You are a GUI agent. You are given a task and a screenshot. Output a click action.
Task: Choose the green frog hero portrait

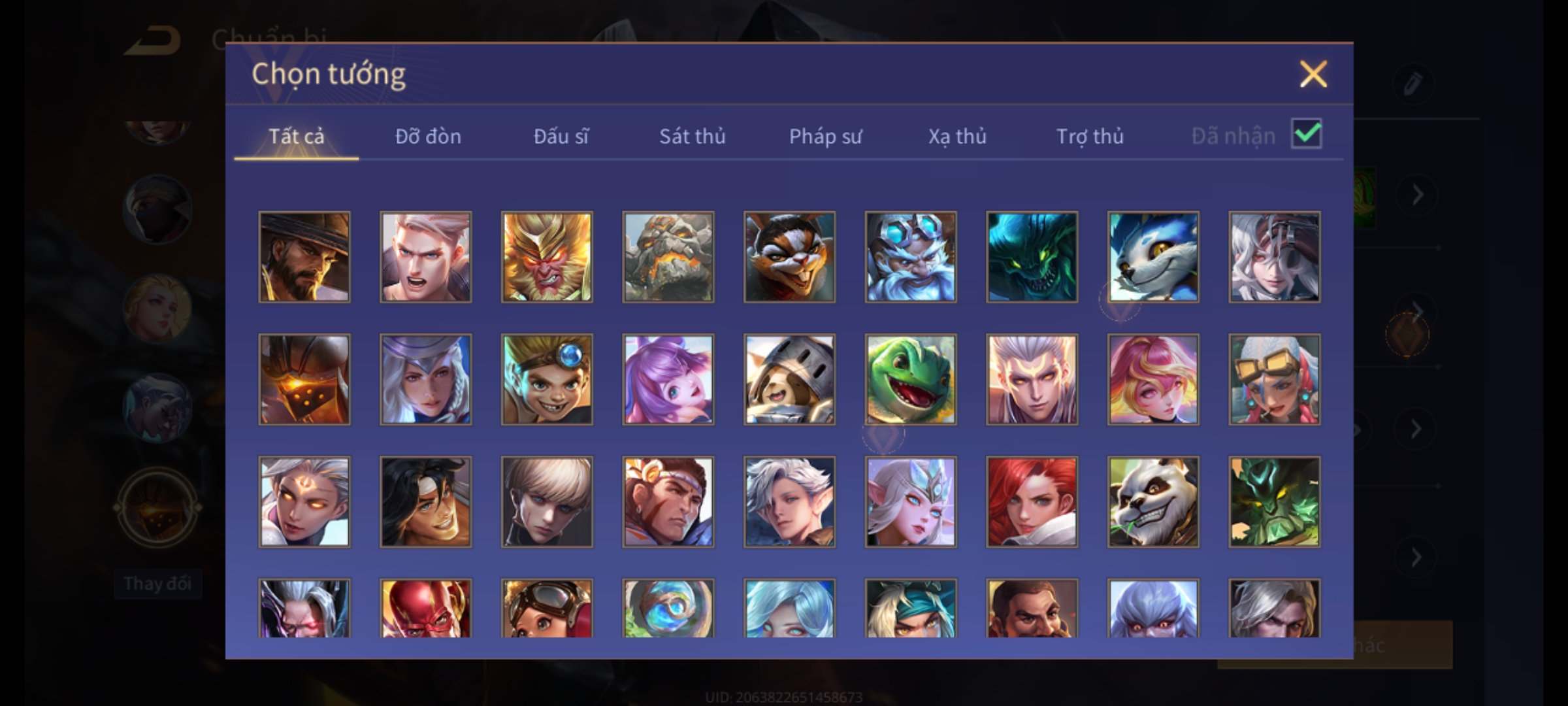click(x=911, y=379)
